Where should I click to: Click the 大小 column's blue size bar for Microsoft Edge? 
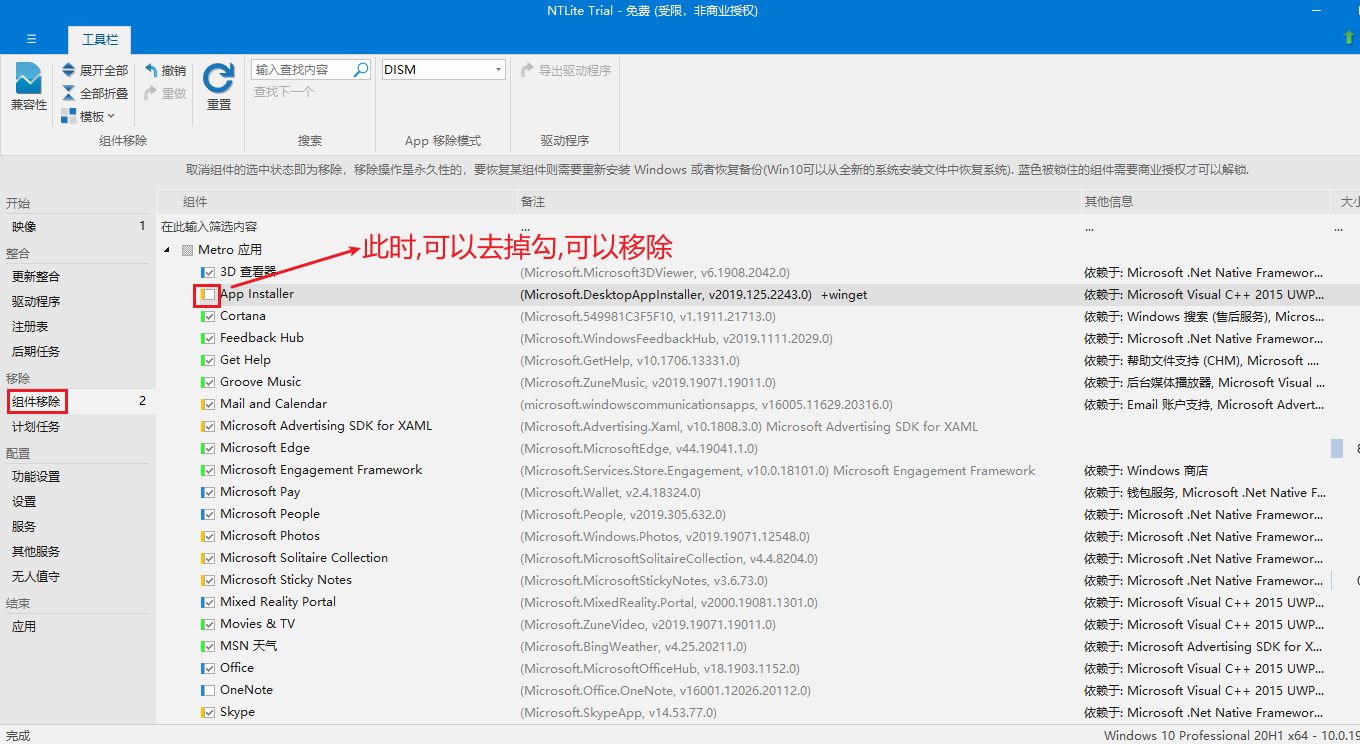click(x=1336, y=448)
